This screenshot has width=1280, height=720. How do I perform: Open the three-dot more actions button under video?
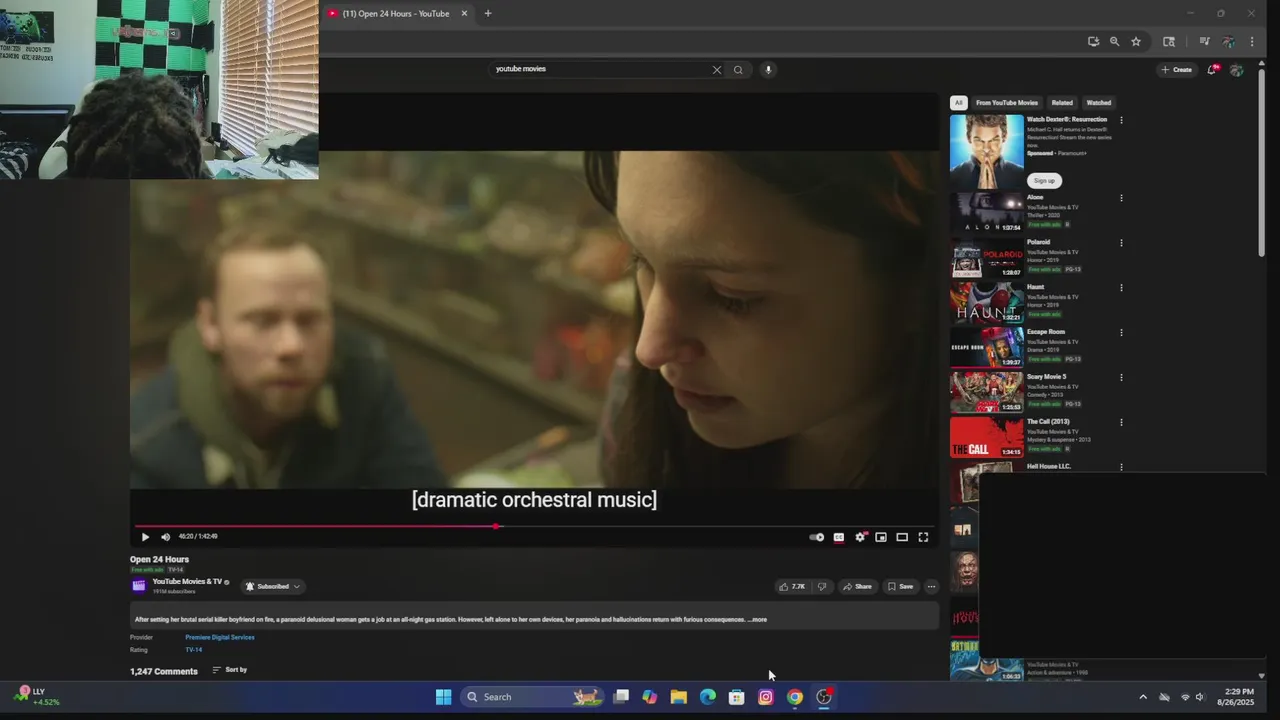click(x=931, y=587)
